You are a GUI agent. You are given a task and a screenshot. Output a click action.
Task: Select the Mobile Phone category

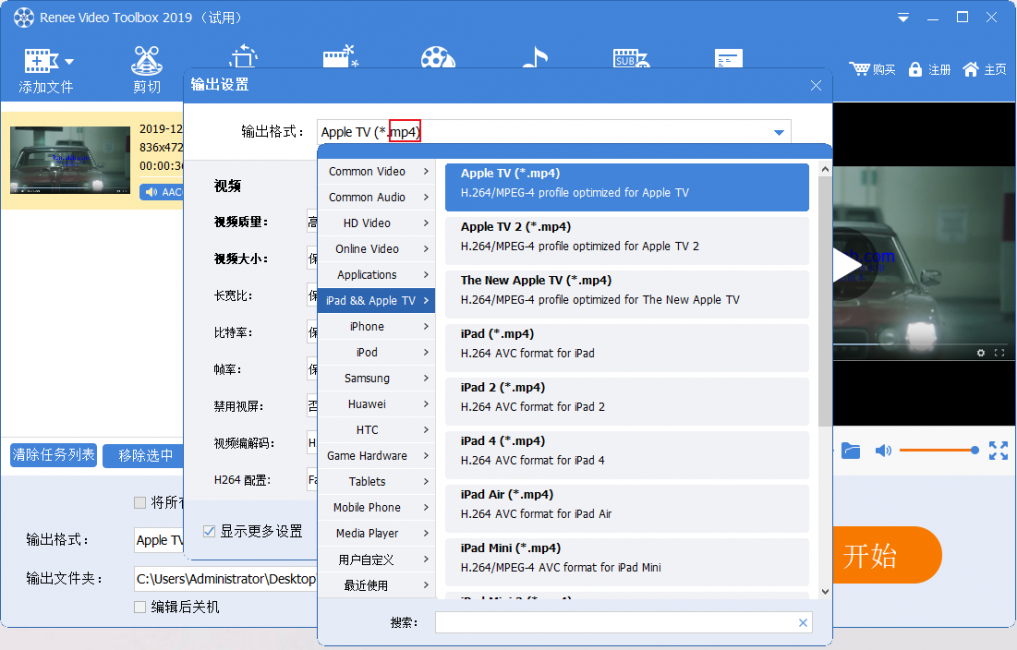point(376,507)
